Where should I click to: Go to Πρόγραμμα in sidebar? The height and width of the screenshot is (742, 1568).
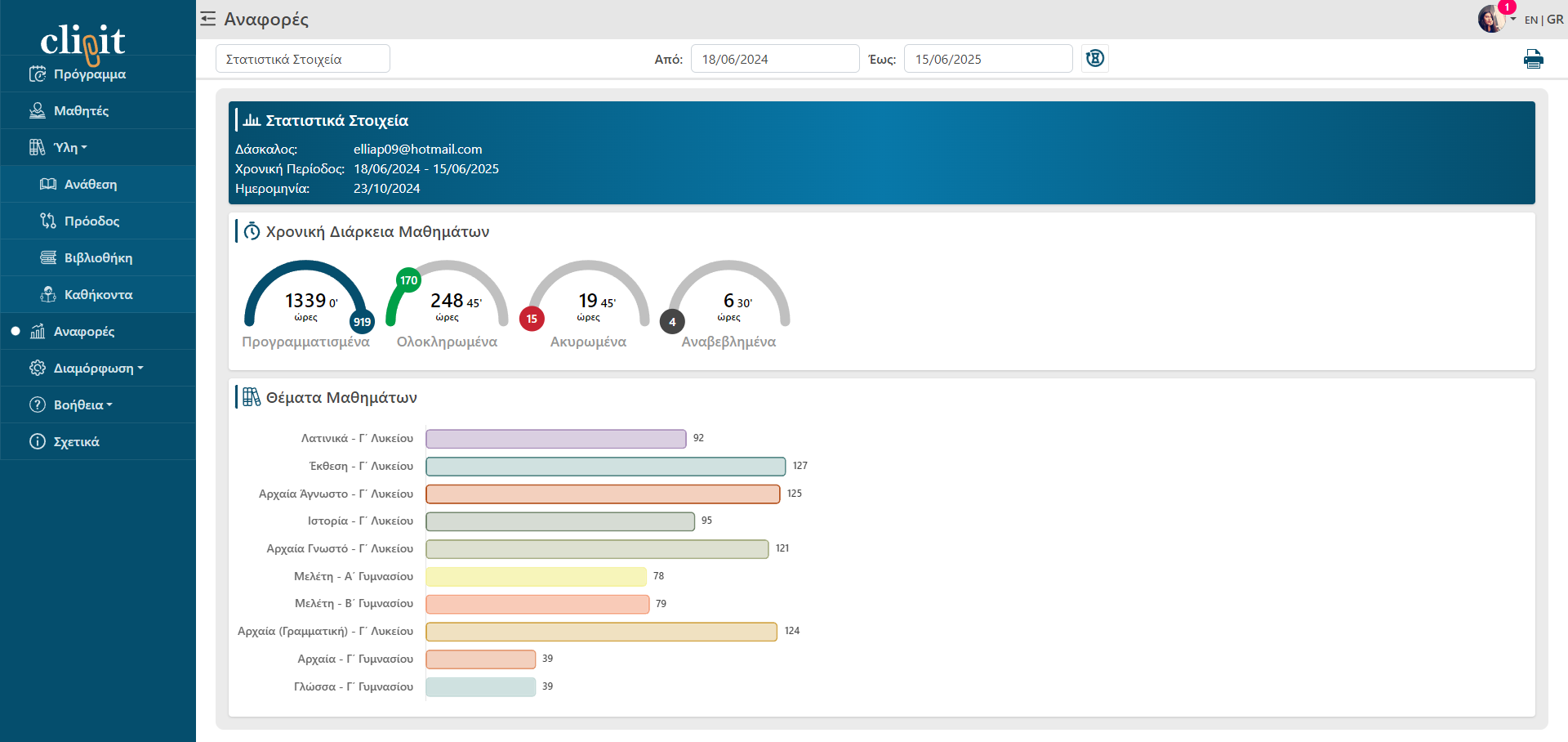click(x=89, y=74)
